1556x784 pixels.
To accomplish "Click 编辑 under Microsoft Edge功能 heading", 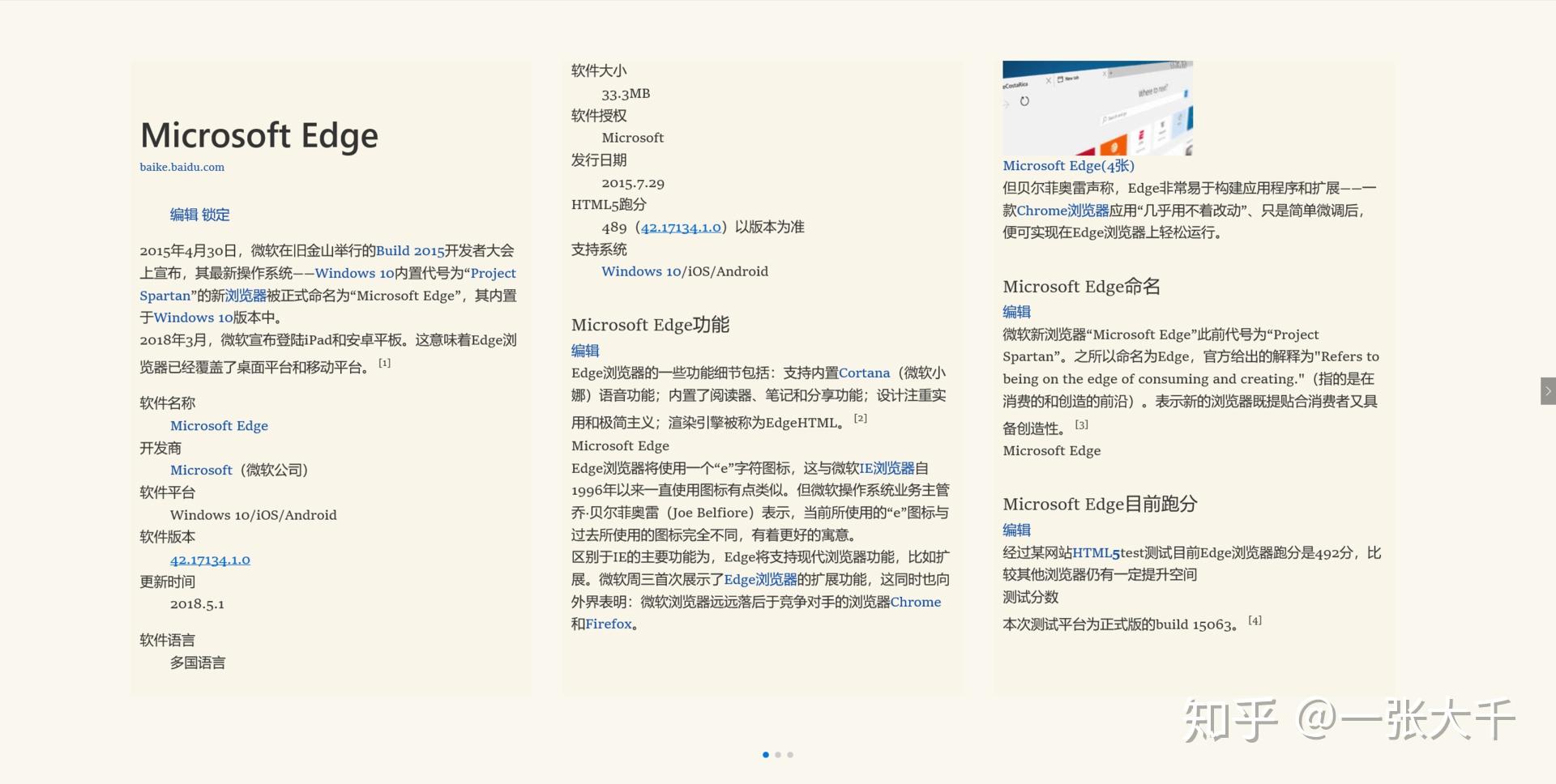I will 585,351.
